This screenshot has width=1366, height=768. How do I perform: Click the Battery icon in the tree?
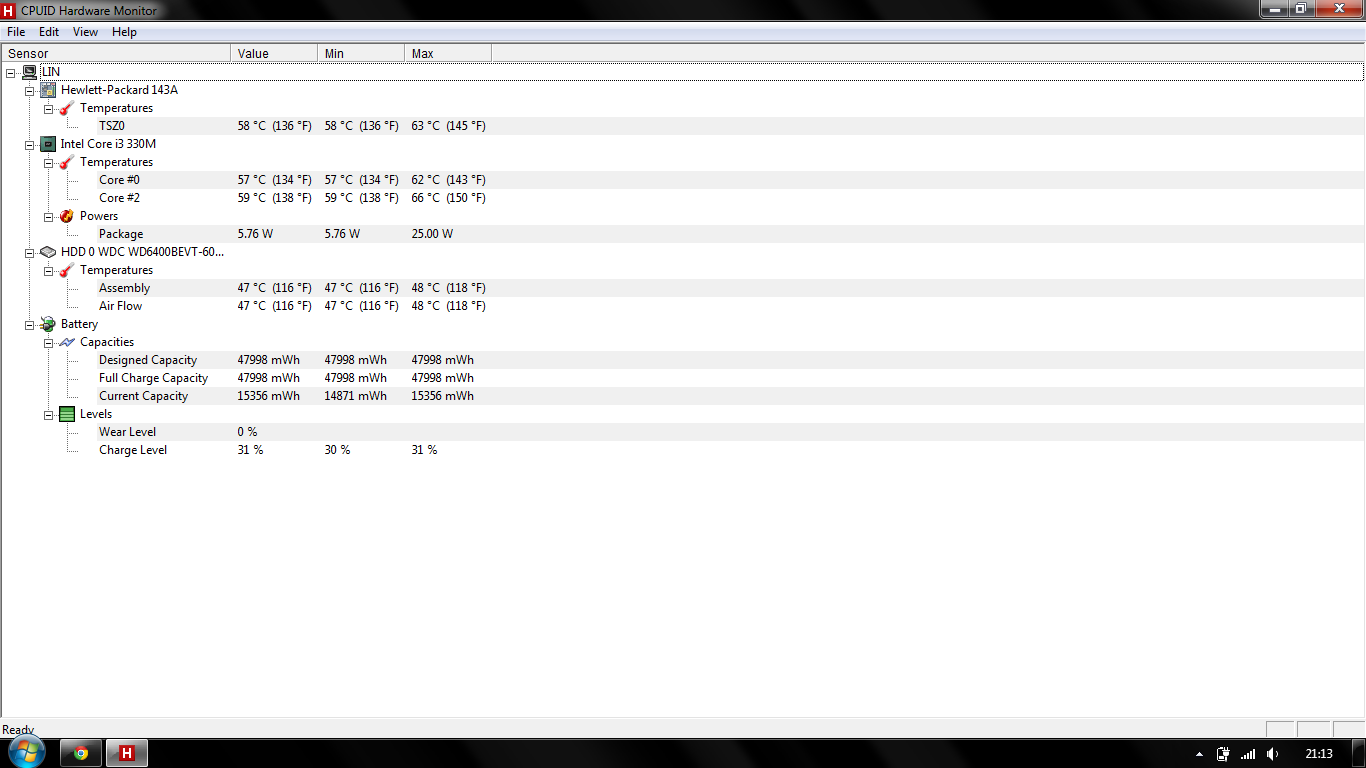(x=48, y=324)
